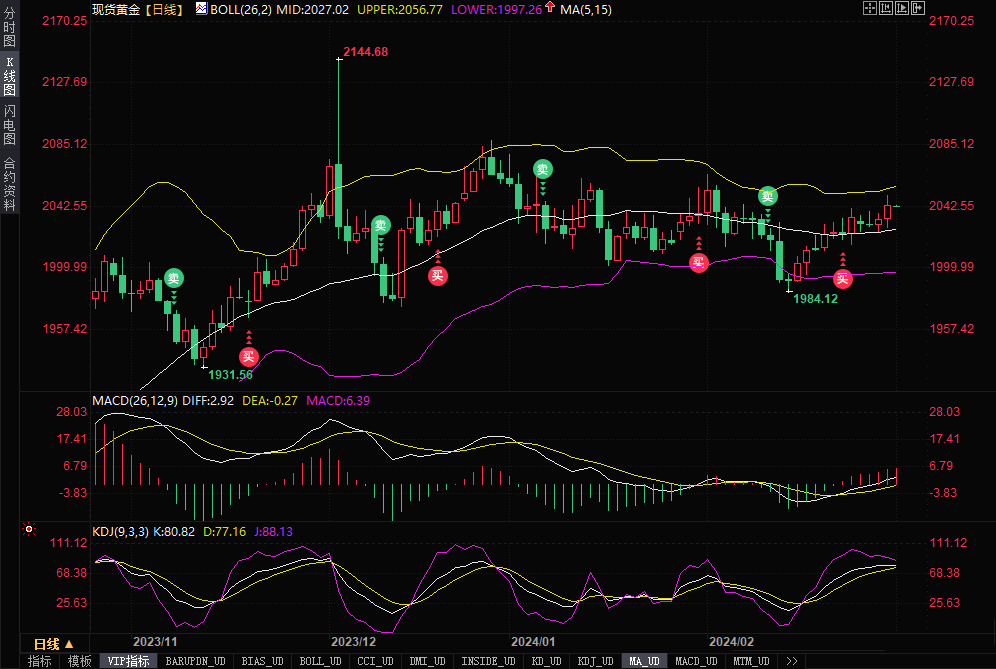Click the first layout icon at top right
This screenshot has height=669, width=996.
[869, 8]
